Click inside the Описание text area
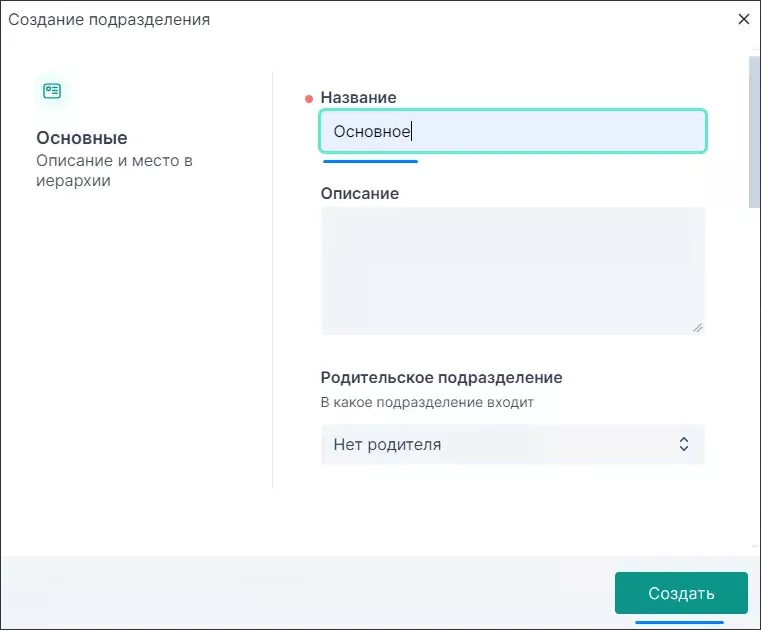The image size is (761, 630). pyautogui.click(x=513, y=271)
